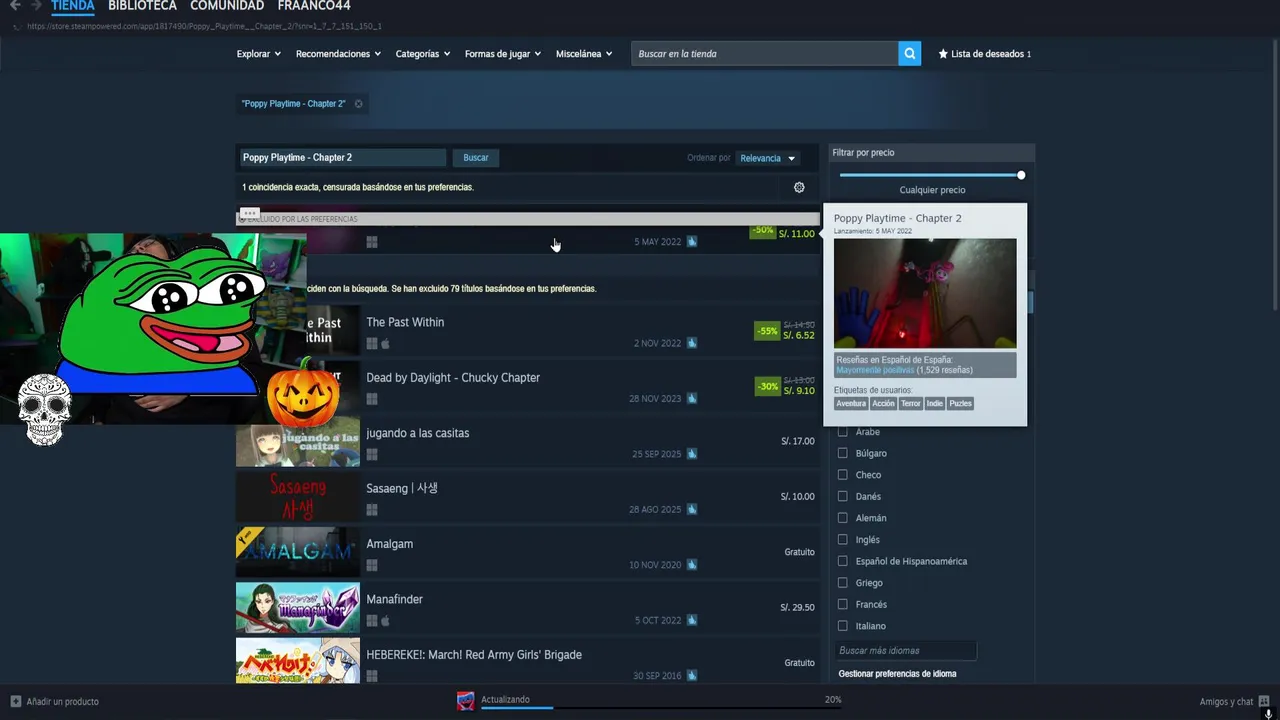Check the Danés language checkbox
The width and height of the screenshot is (1280, 720).
(x=842, y=496)
